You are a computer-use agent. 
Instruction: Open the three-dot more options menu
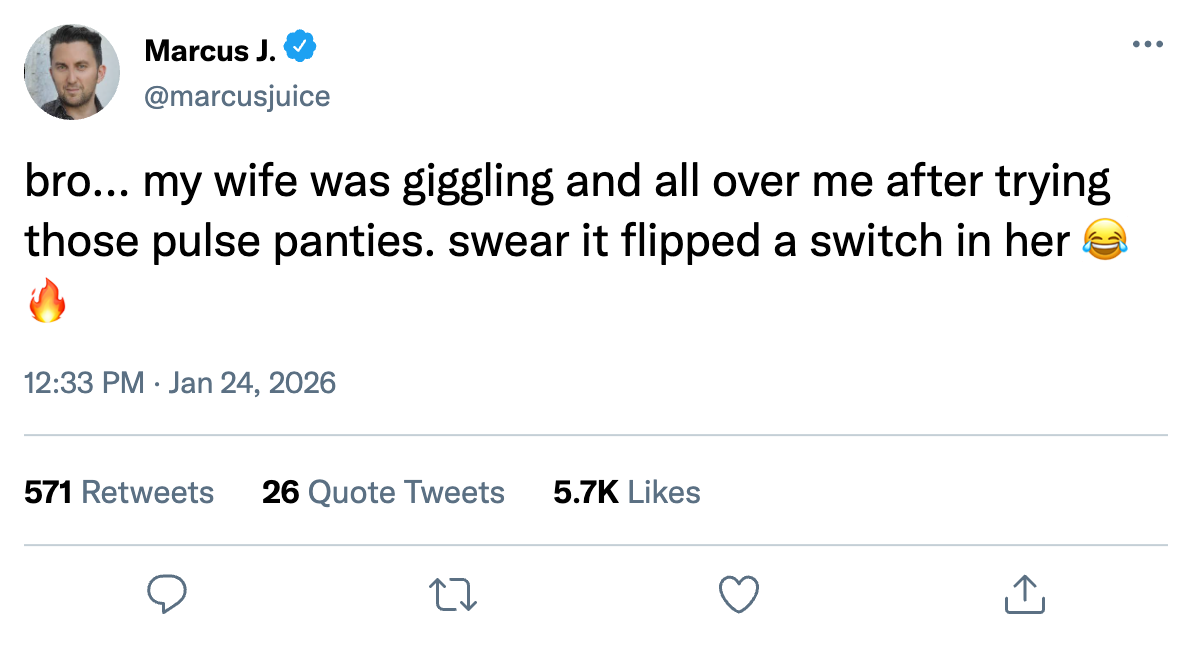point(1147,45)
